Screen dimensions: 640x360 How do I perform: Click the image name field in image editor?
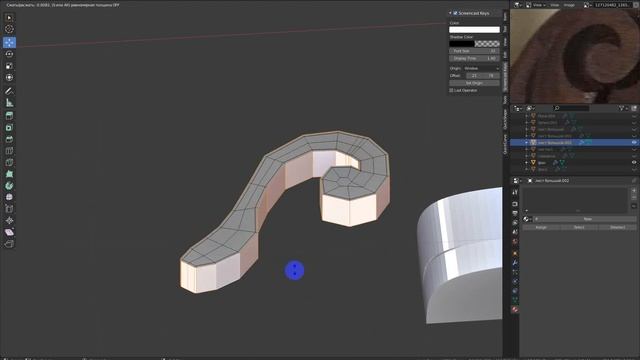pos(613,5)
